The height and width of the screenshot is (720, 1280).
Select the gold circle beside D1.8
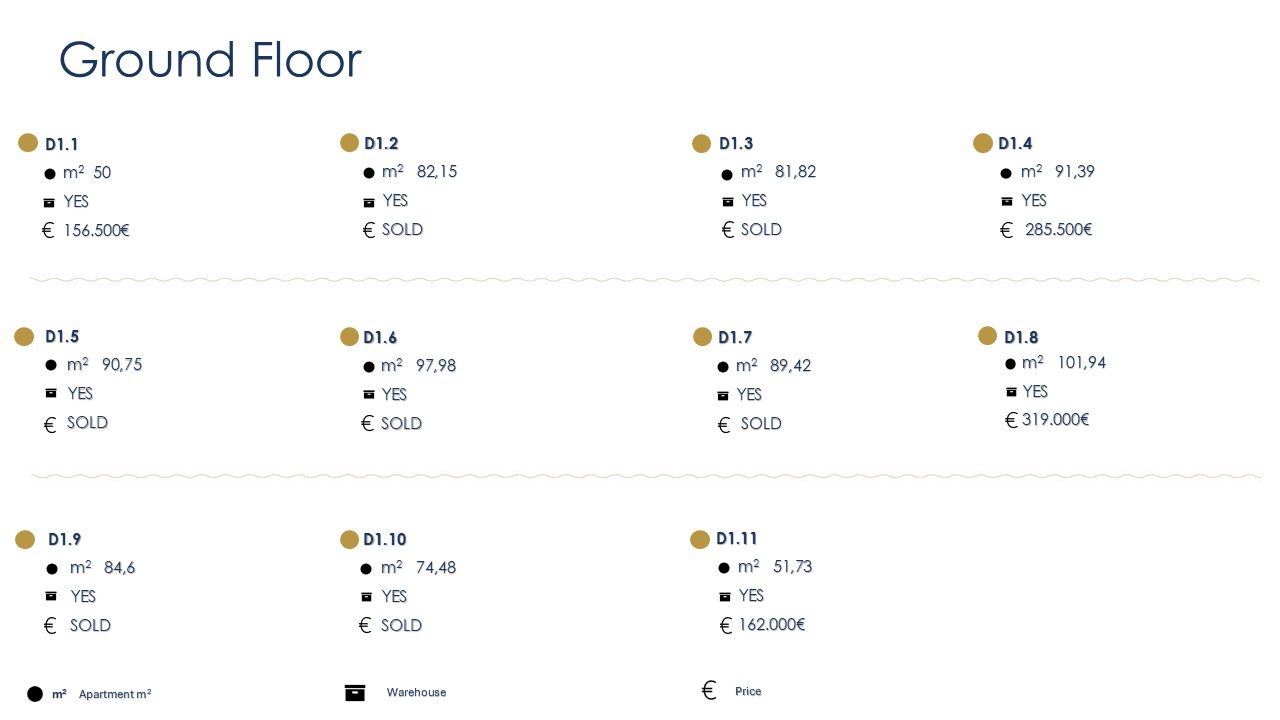[x=988, y=335]
